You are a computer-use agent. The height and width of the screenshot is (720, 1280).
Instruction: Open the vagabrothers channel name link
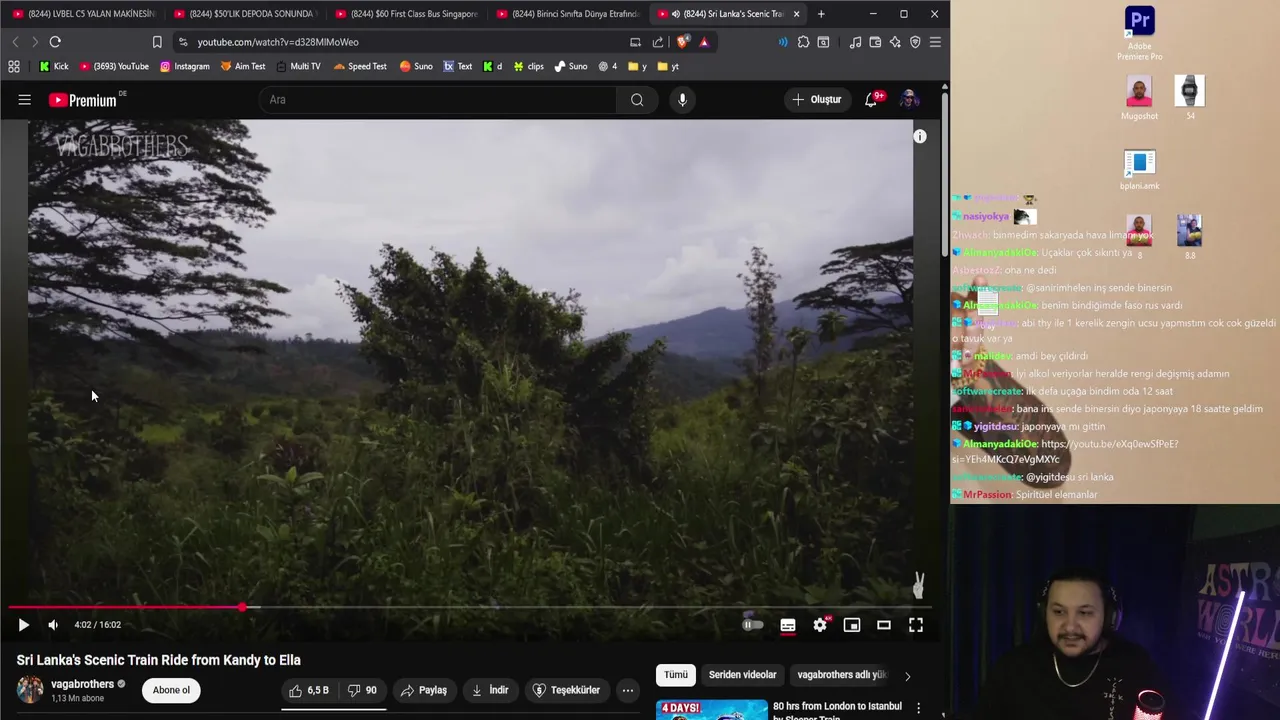pyautogui.click(x=82, y=684)
